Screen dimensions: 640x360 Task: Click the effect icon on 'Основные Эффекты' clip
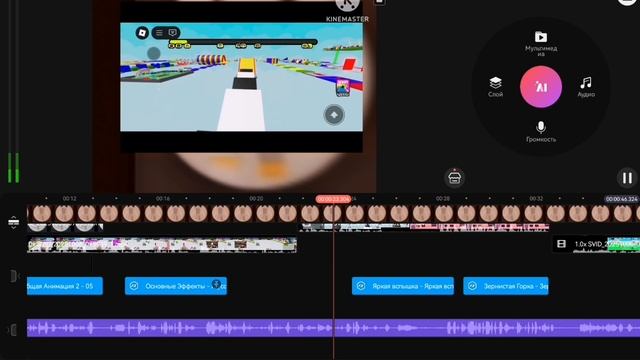point(134,286)
